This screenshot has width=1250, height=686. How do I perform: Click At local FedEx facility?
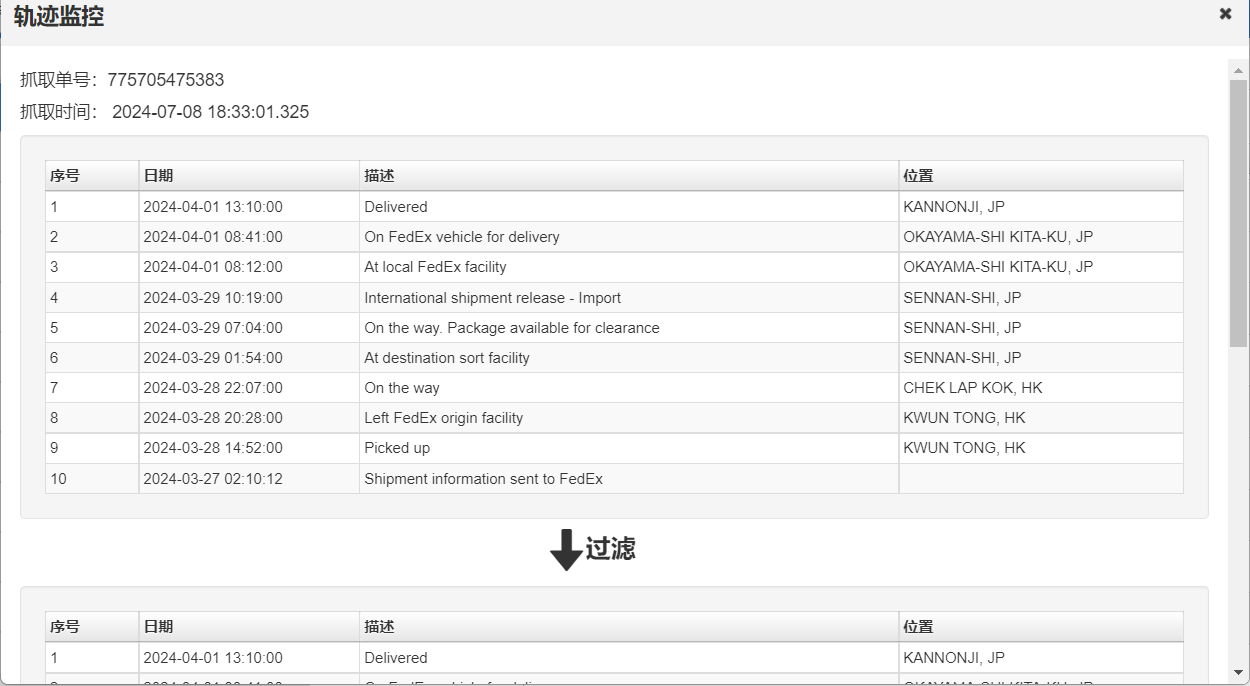tap(435, 267)
